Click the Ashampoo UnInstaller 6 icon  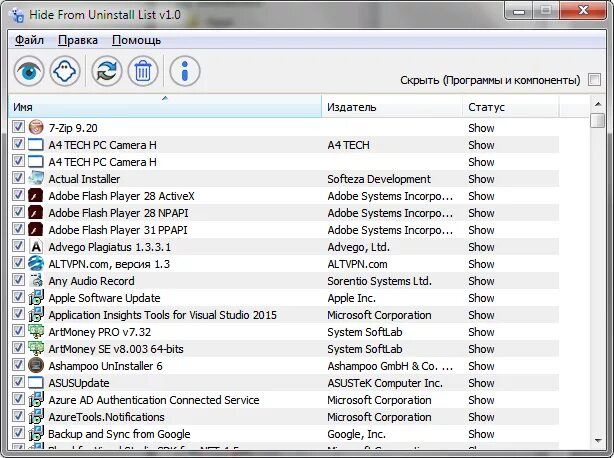[36, 366]
